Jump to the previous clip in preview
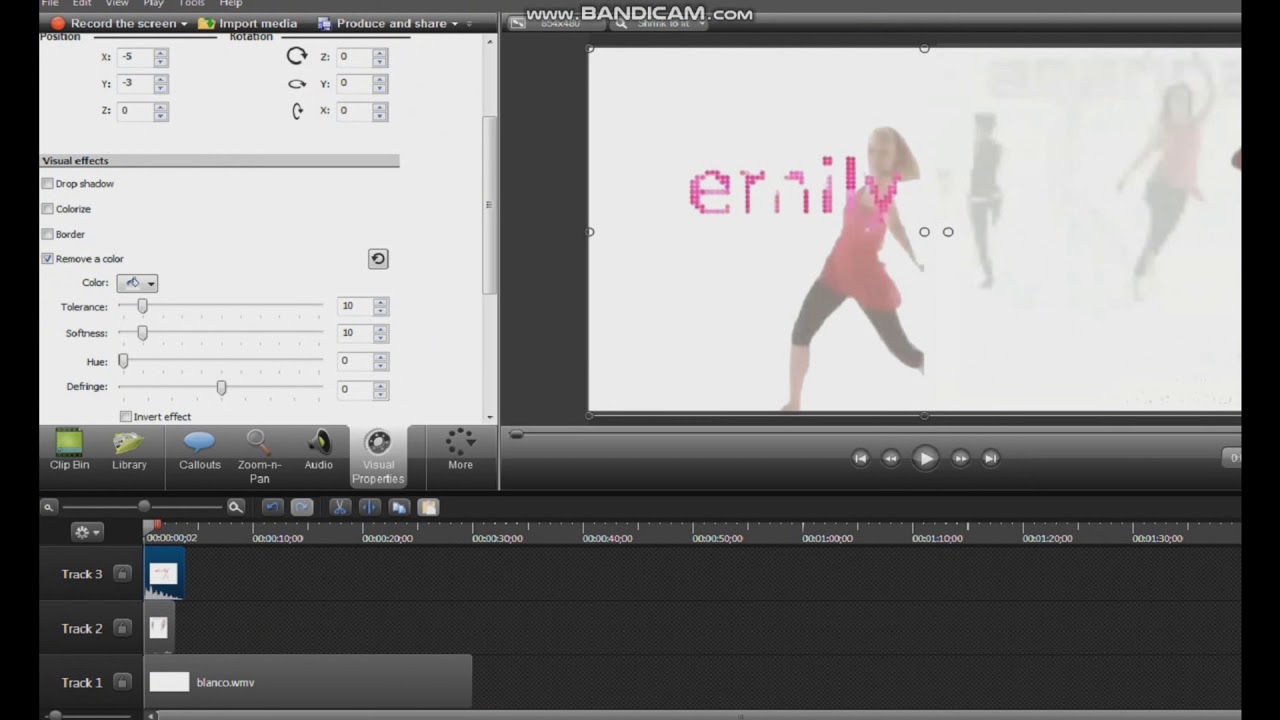1280x720 pixels. [x=860, y=458]
